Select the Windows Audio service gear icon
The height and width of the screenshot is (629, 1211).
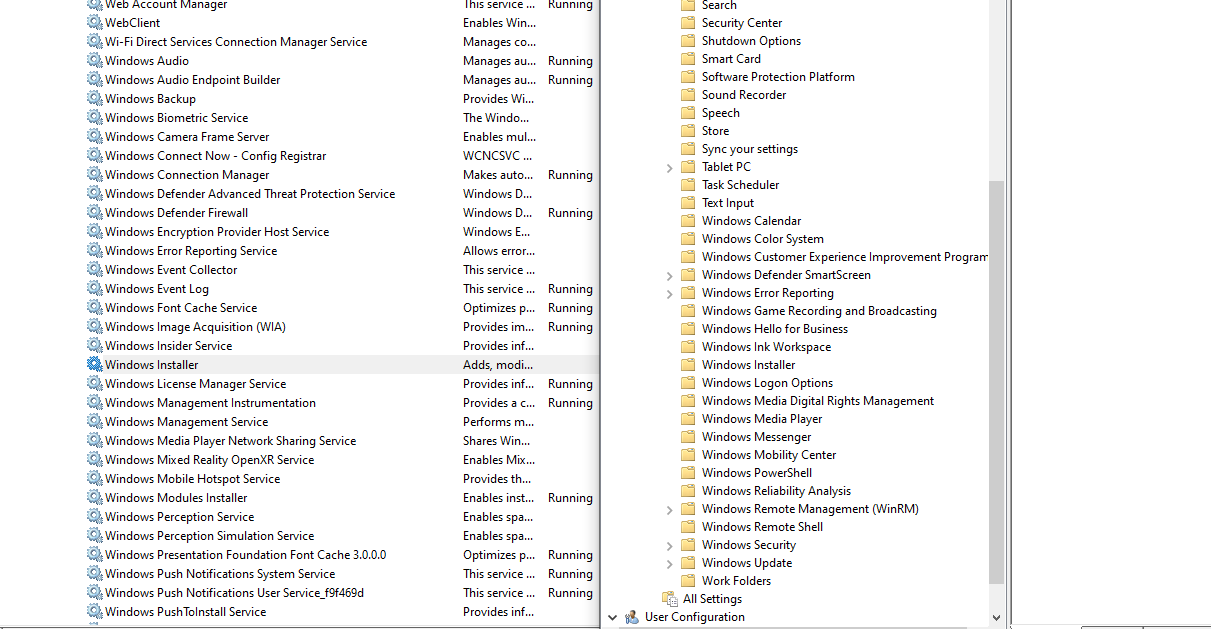(95, 61)
